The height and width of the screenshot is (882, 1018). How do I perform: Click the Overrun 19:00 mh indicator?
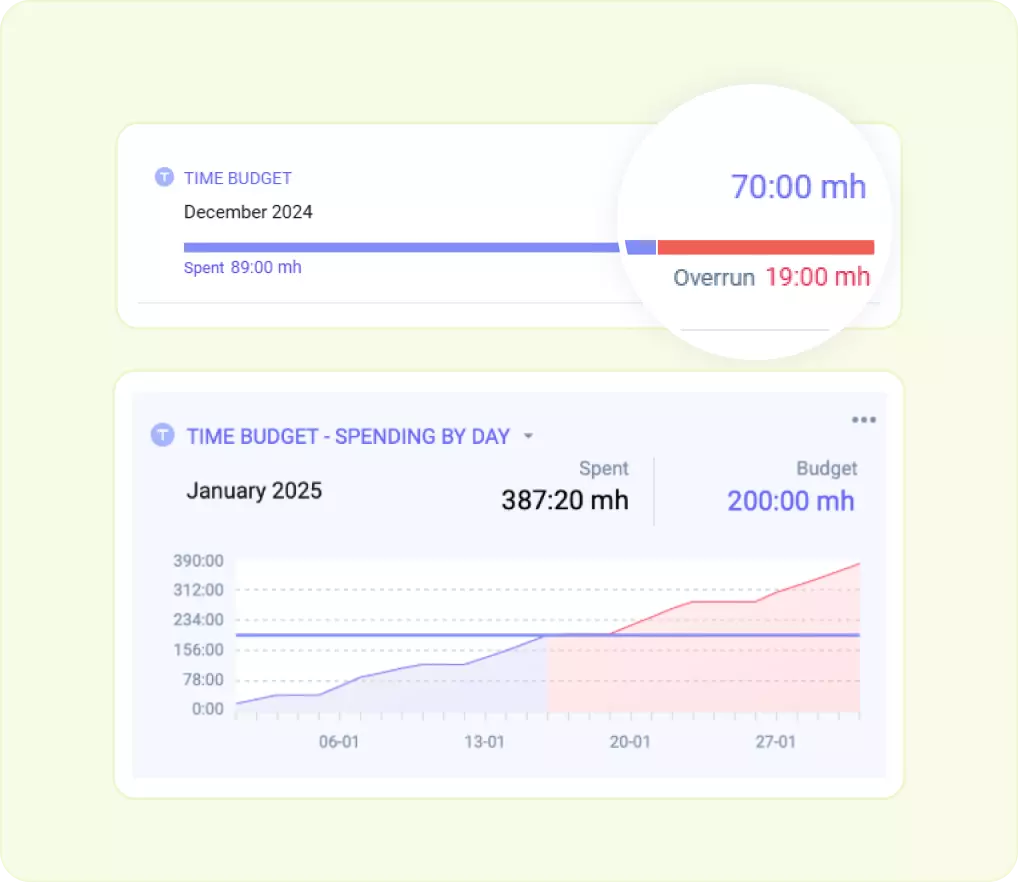pyautogui.click(x=771, y=278)
